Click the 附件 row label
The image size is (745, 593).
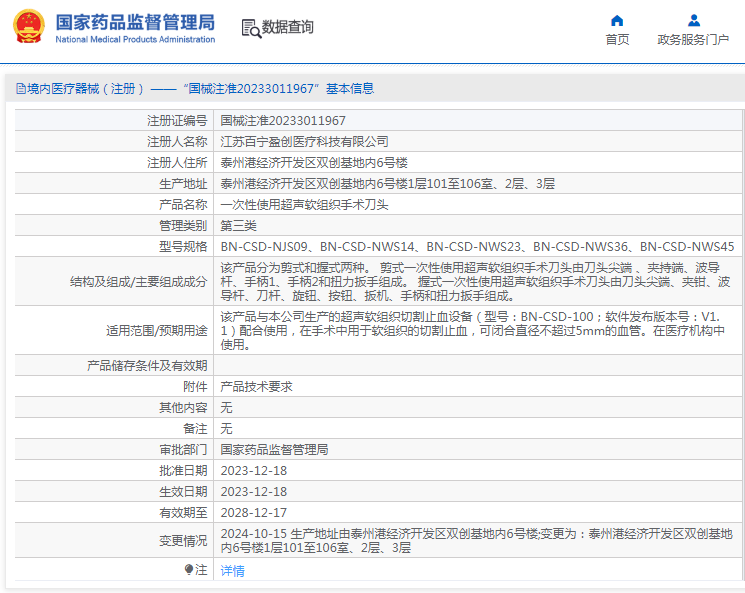click(195, 387)
